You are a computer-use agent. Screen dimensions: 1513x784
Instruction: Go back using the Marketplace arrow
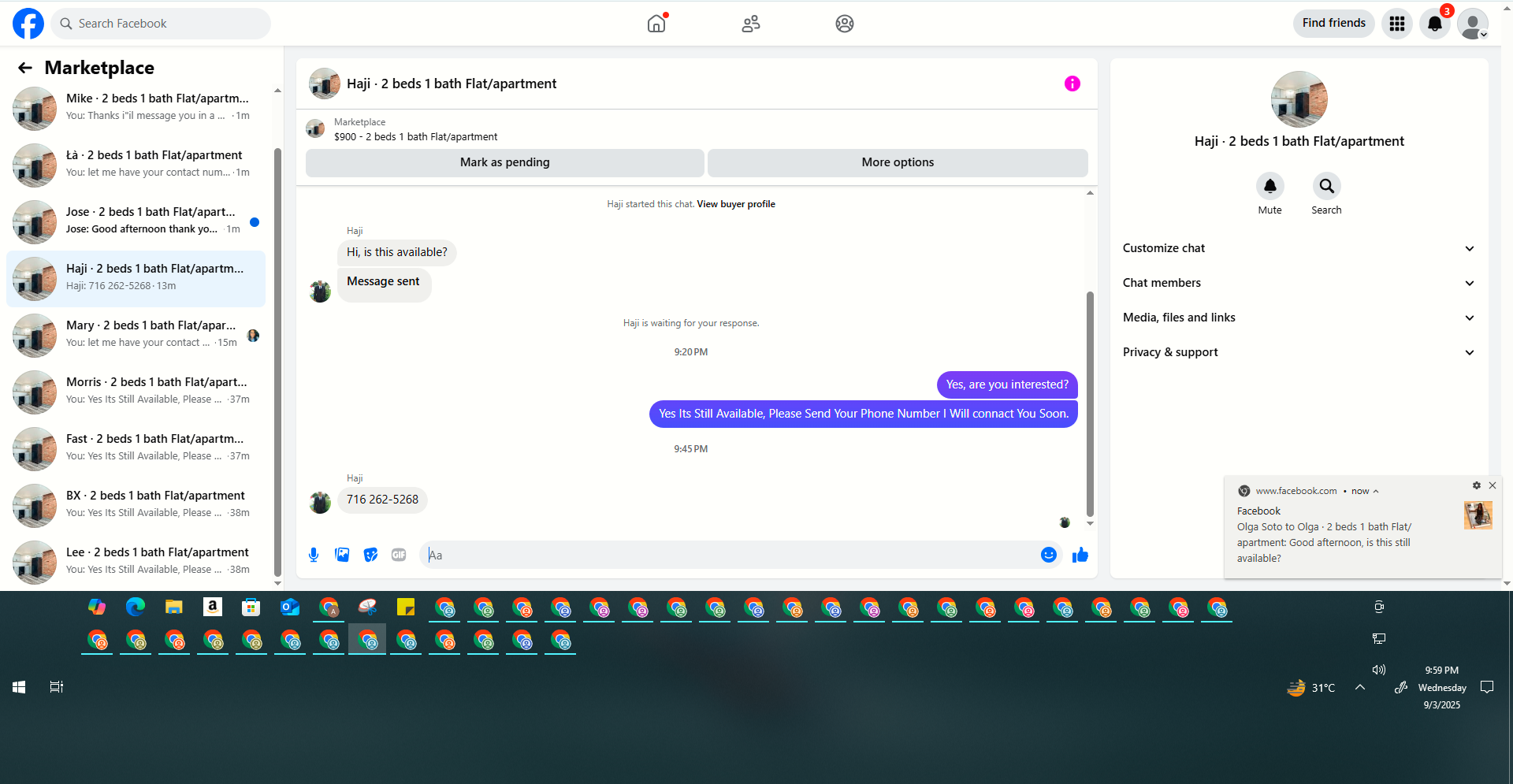(25, 68)
